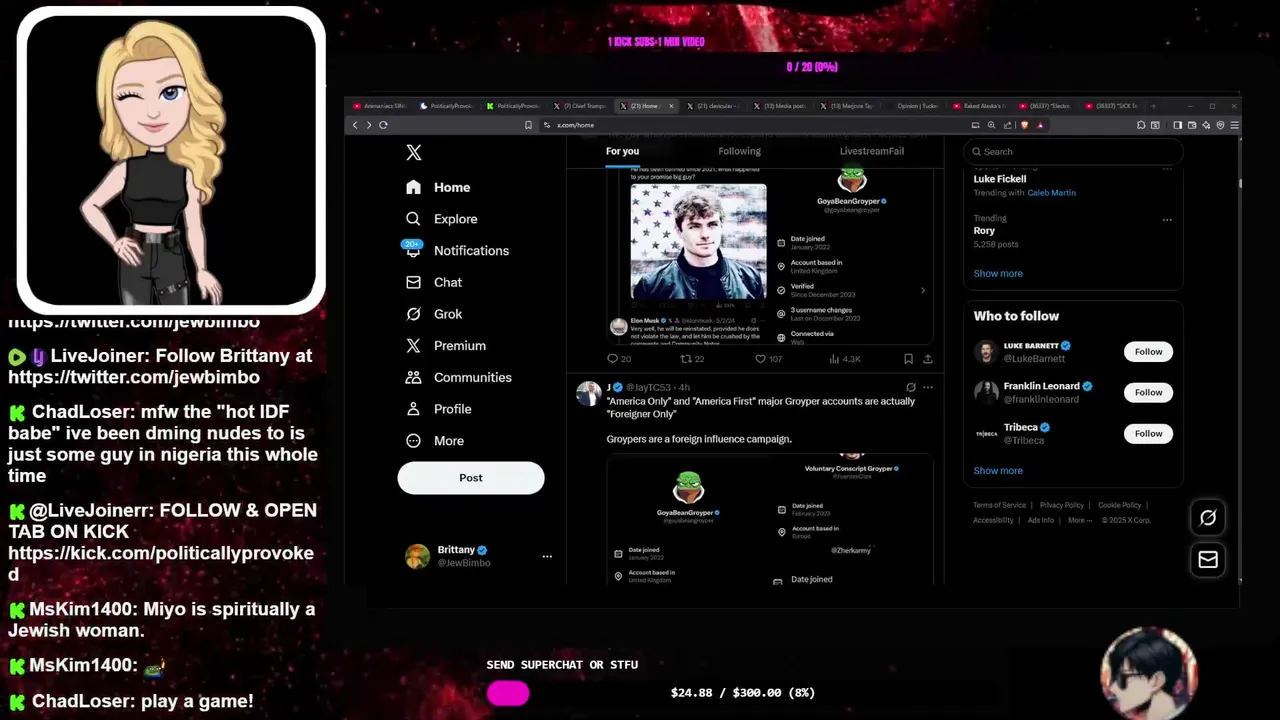Open Chat in the X sidebar
Screen dimensions: 1280x720
[x=434, y=282]
